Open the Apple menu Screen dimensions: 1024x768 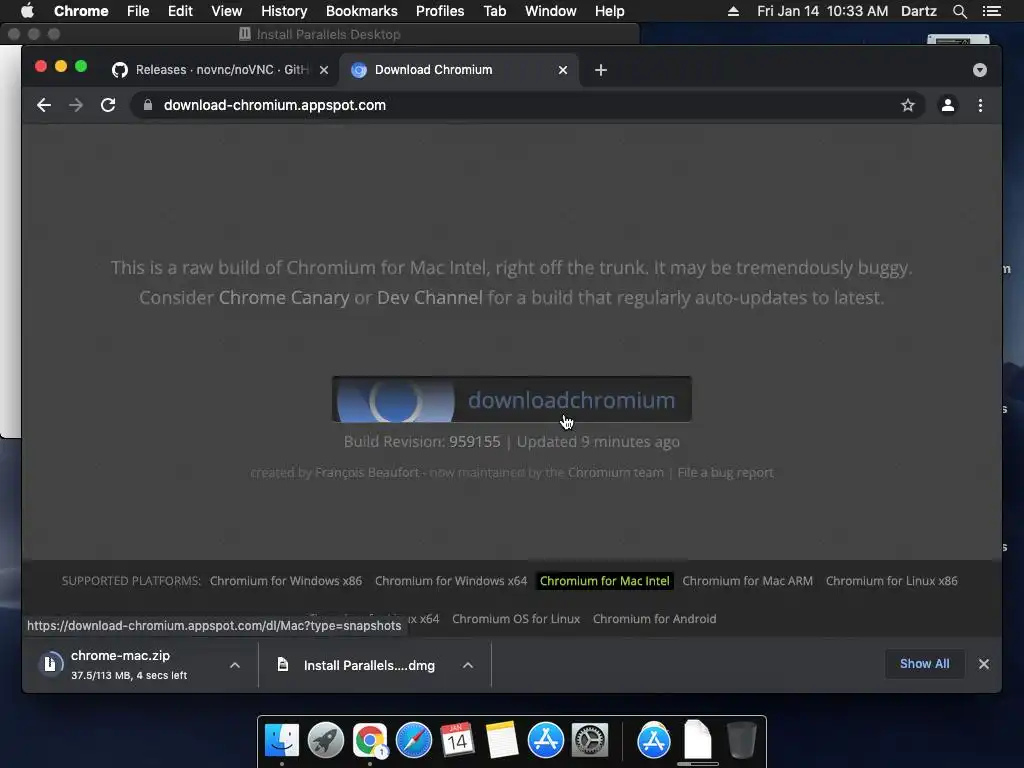point(27,11)
